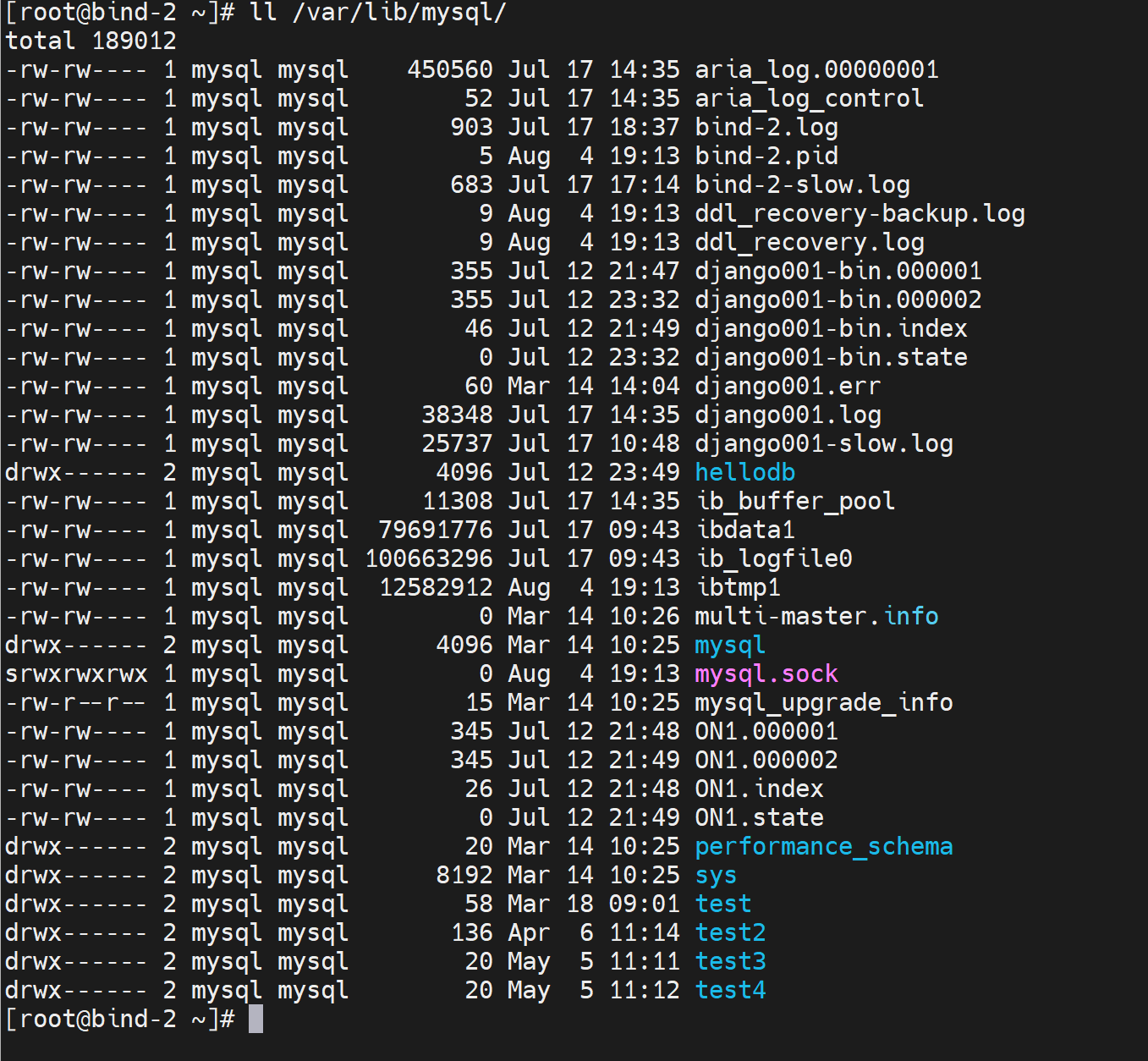Select the test3 directory name
This screenshot has height=1061, width=1148.
pyautogui.click(x=730, y=962)
